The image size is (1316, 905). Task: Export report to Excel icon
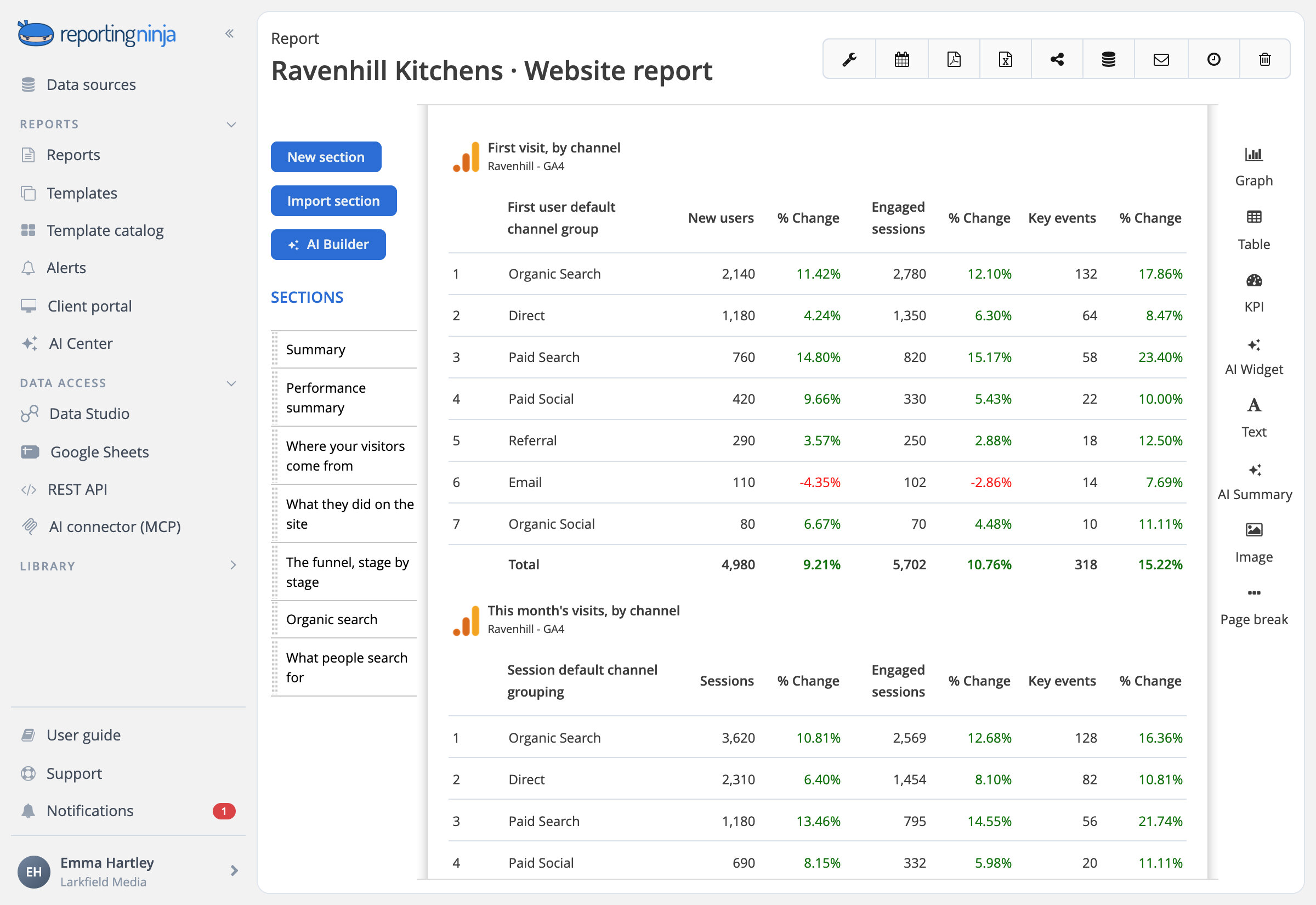coord(1006,59)
